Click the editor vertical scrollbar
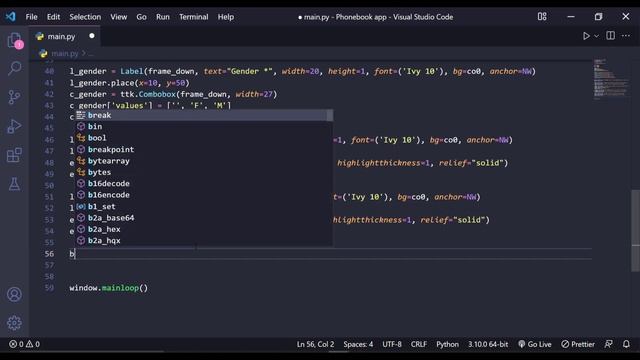This screenshot has width=640, height=360. pyautogui.click(x=635, y=231)
